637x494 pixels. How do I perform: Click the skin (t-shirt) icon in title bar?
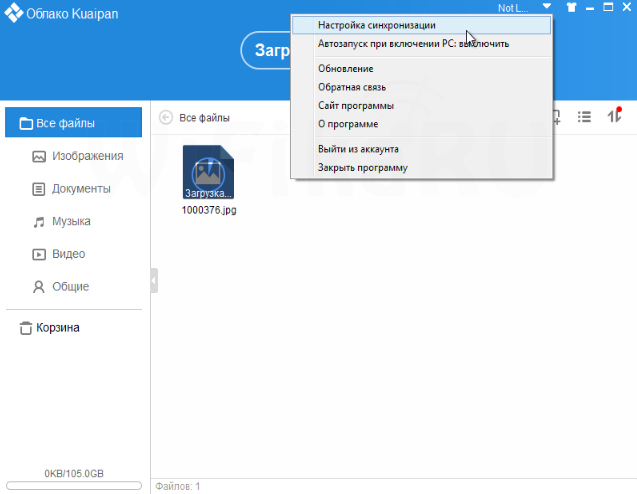(x=571, y=8)
